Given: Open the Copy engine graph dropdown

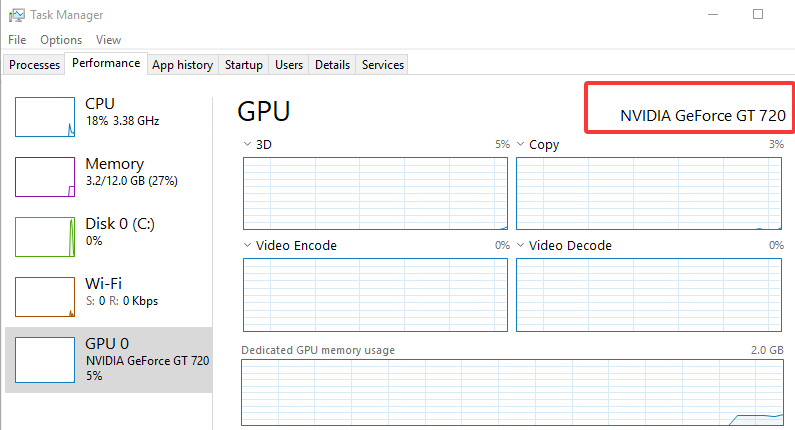Looking at the screenshot, I should coord(520,144).
